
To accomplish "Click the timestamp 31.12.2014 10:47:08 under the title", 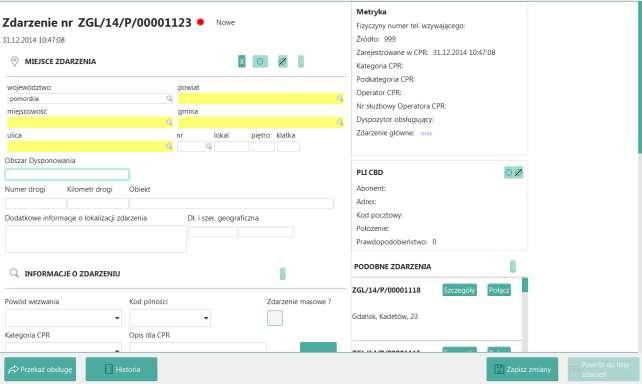I will point(34,40).
